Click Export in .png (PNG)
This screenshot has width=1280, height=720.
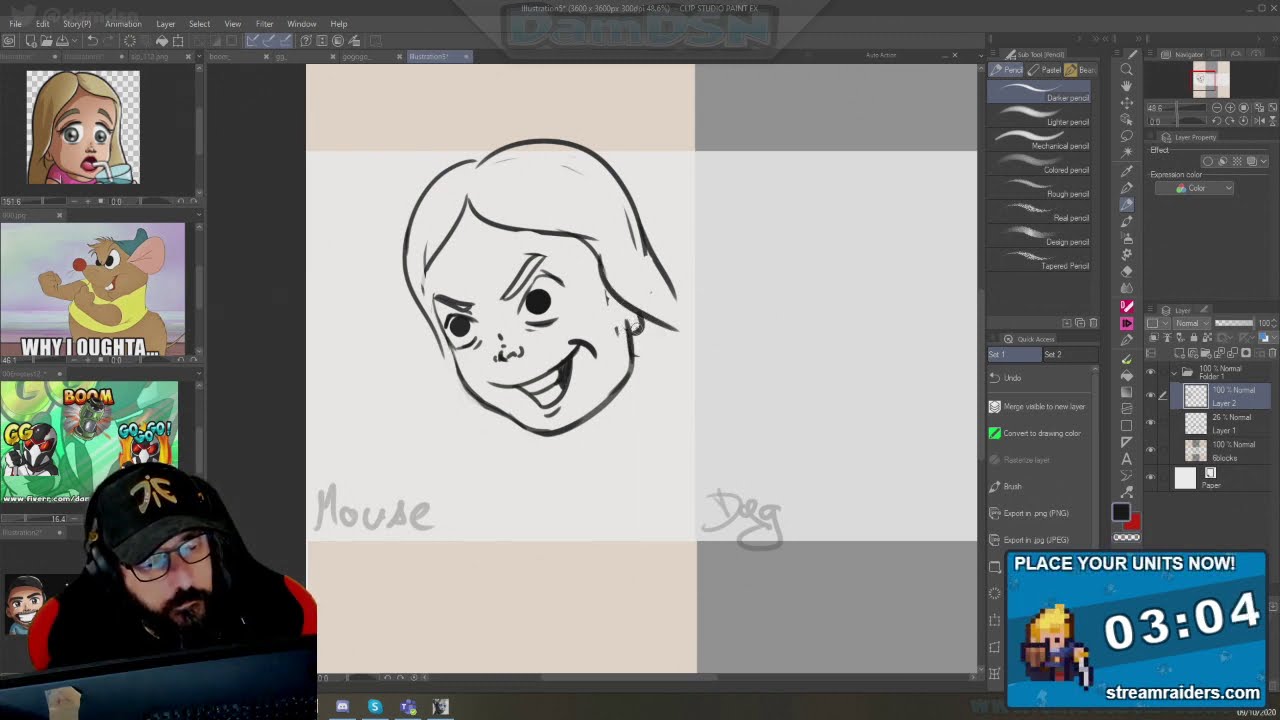coord(1041,513)
